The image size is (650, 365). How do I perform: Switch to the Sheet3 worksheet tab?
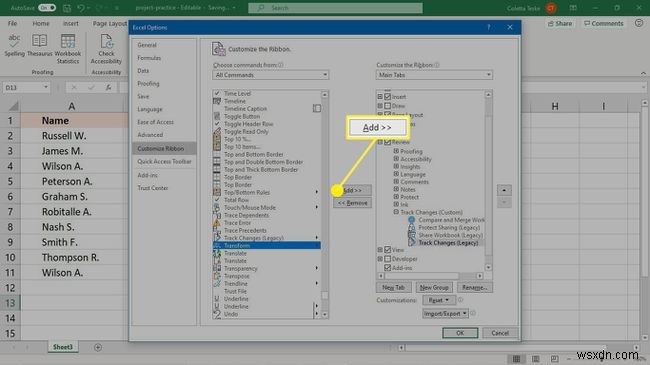pyautogui.click(x=63, y=347)
